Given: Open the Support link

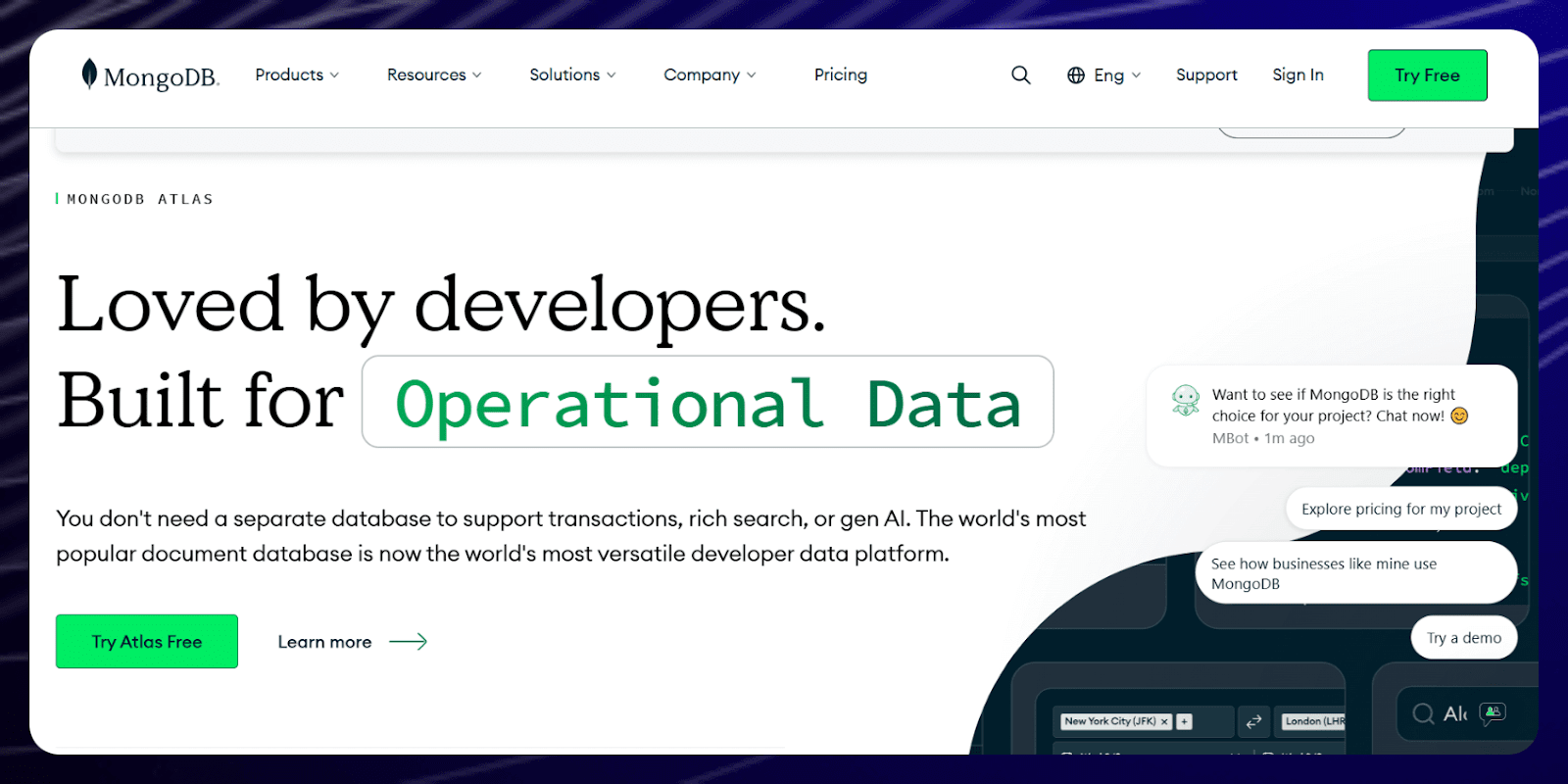Looking at the screenshot, I should [x=1206, y=74].
